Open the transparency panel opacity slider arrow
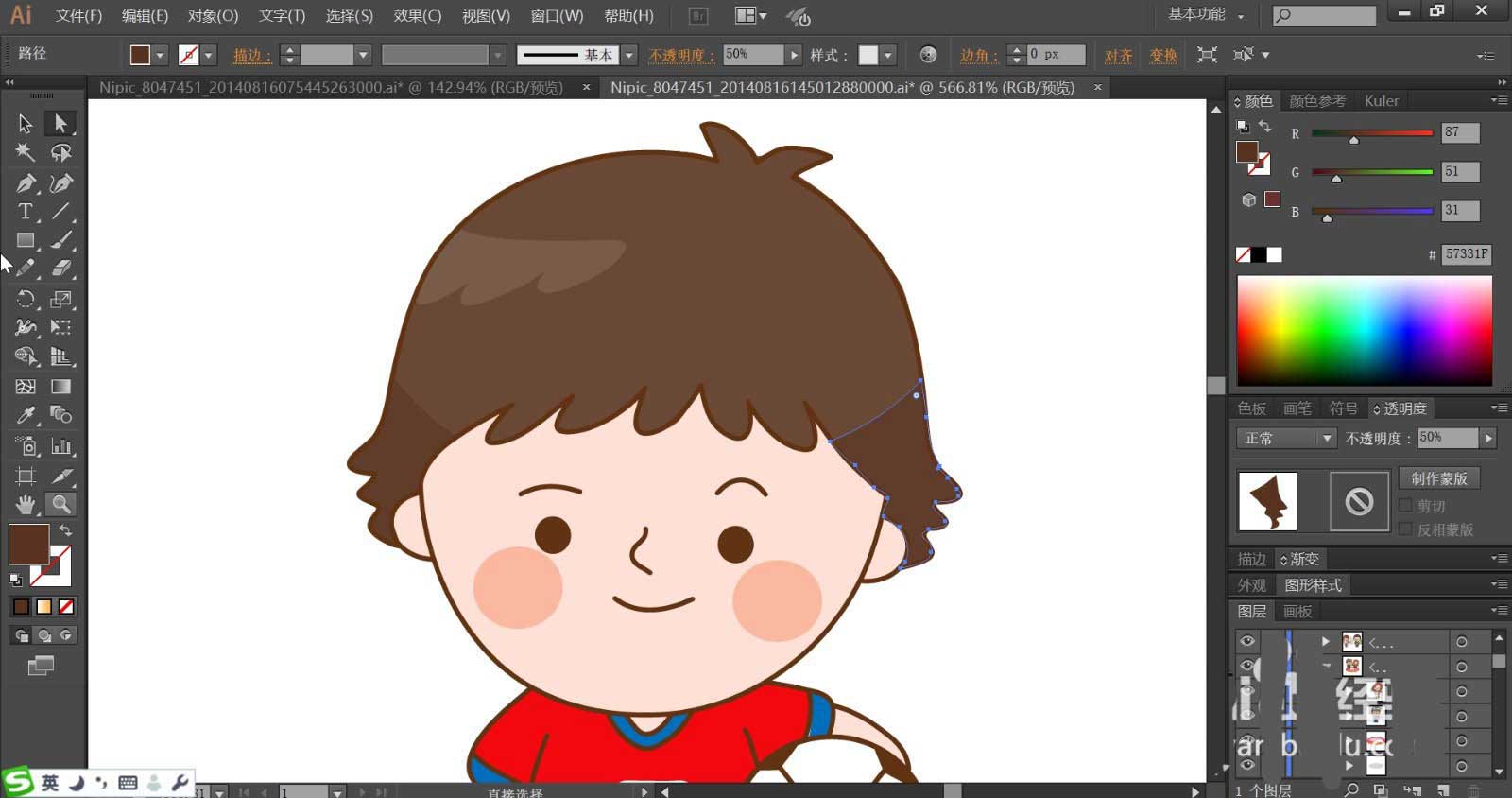1512x798 pixels. pos(1488,438)
